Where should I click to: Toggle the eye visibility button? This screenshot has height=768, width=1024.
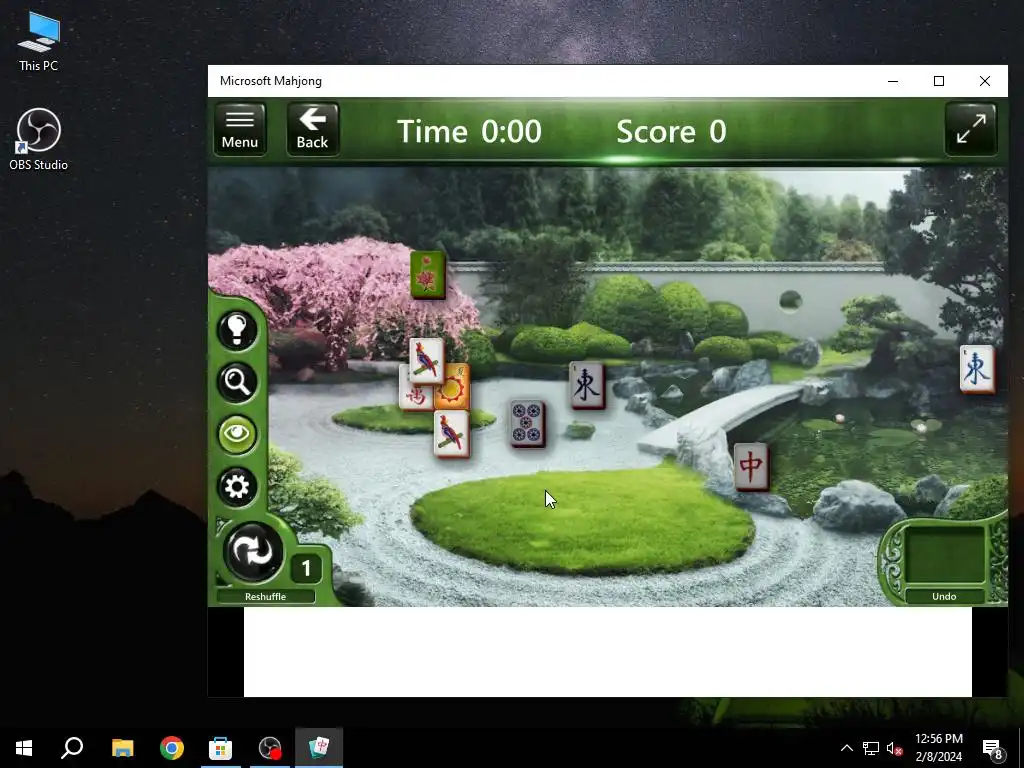click(236, 434)
